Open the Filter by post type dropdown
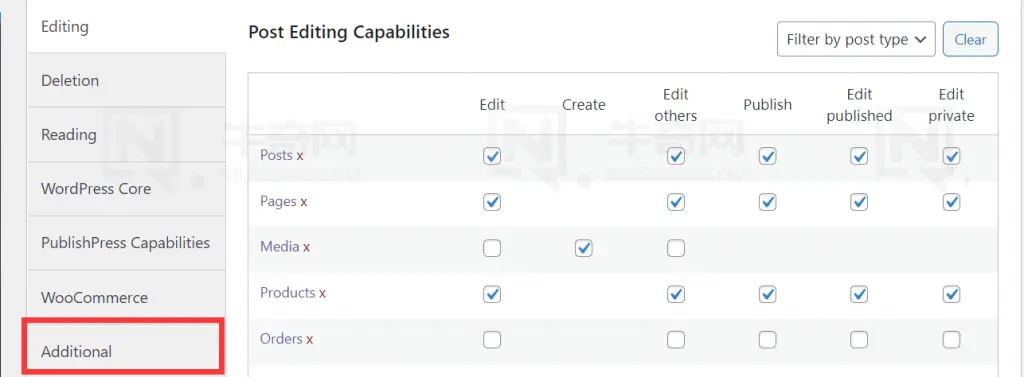Viewport: 1024px width, 377px height. click(856, 39)
